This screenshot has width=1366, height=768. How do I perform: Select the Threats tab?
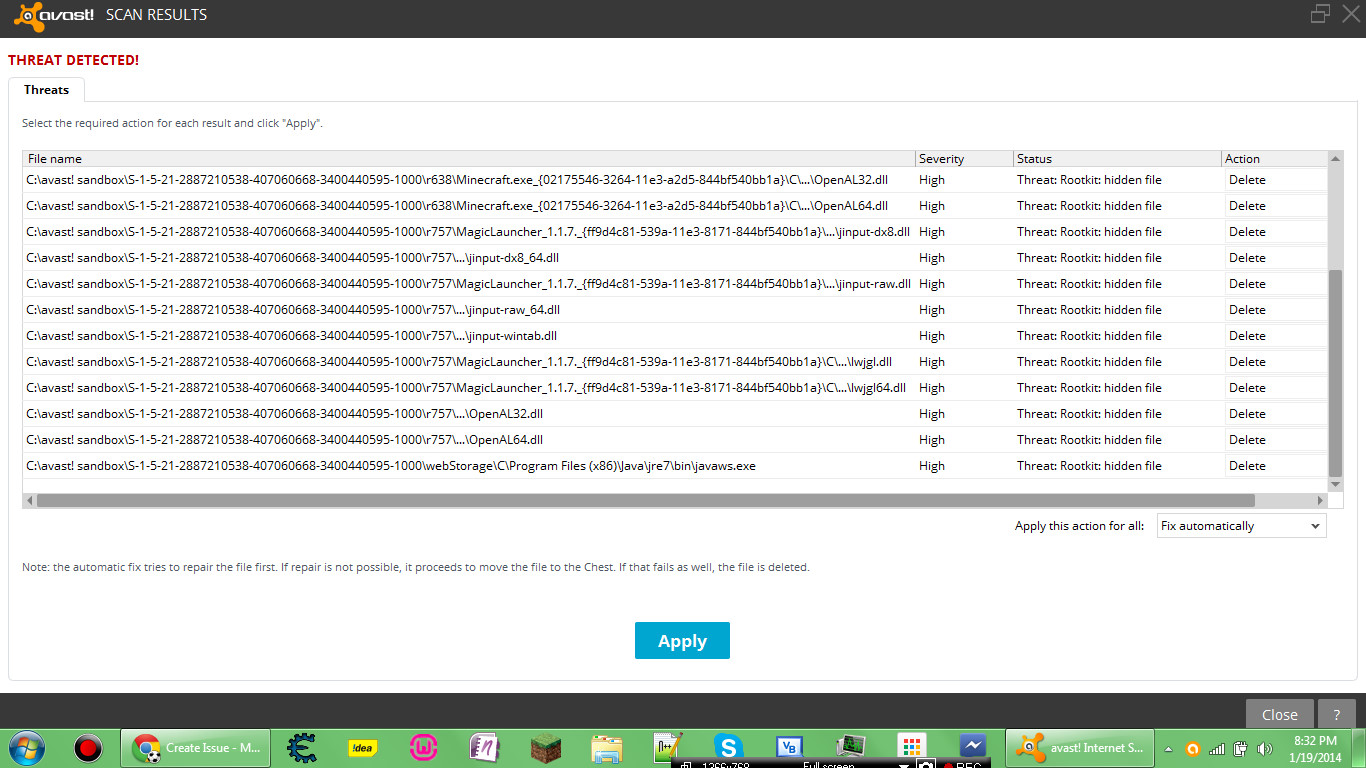[x=47, y=90]
